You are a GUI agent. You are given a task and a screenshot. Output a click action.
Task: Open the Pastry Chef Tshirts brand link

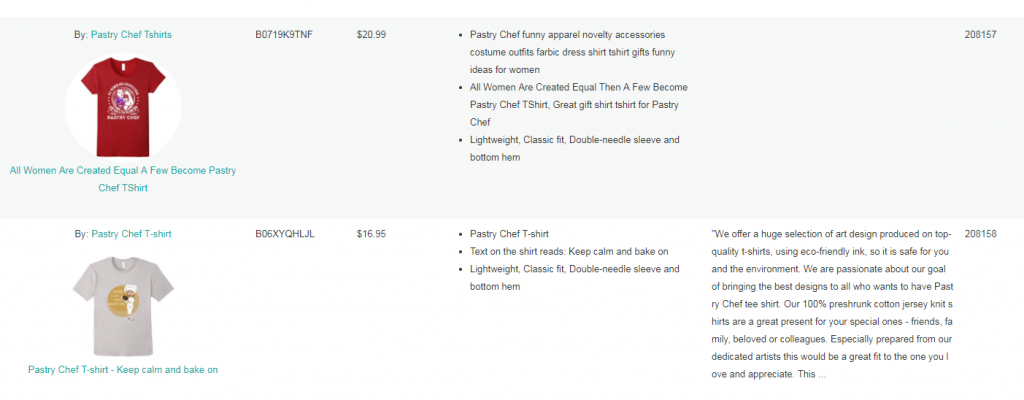click(131, 35)
